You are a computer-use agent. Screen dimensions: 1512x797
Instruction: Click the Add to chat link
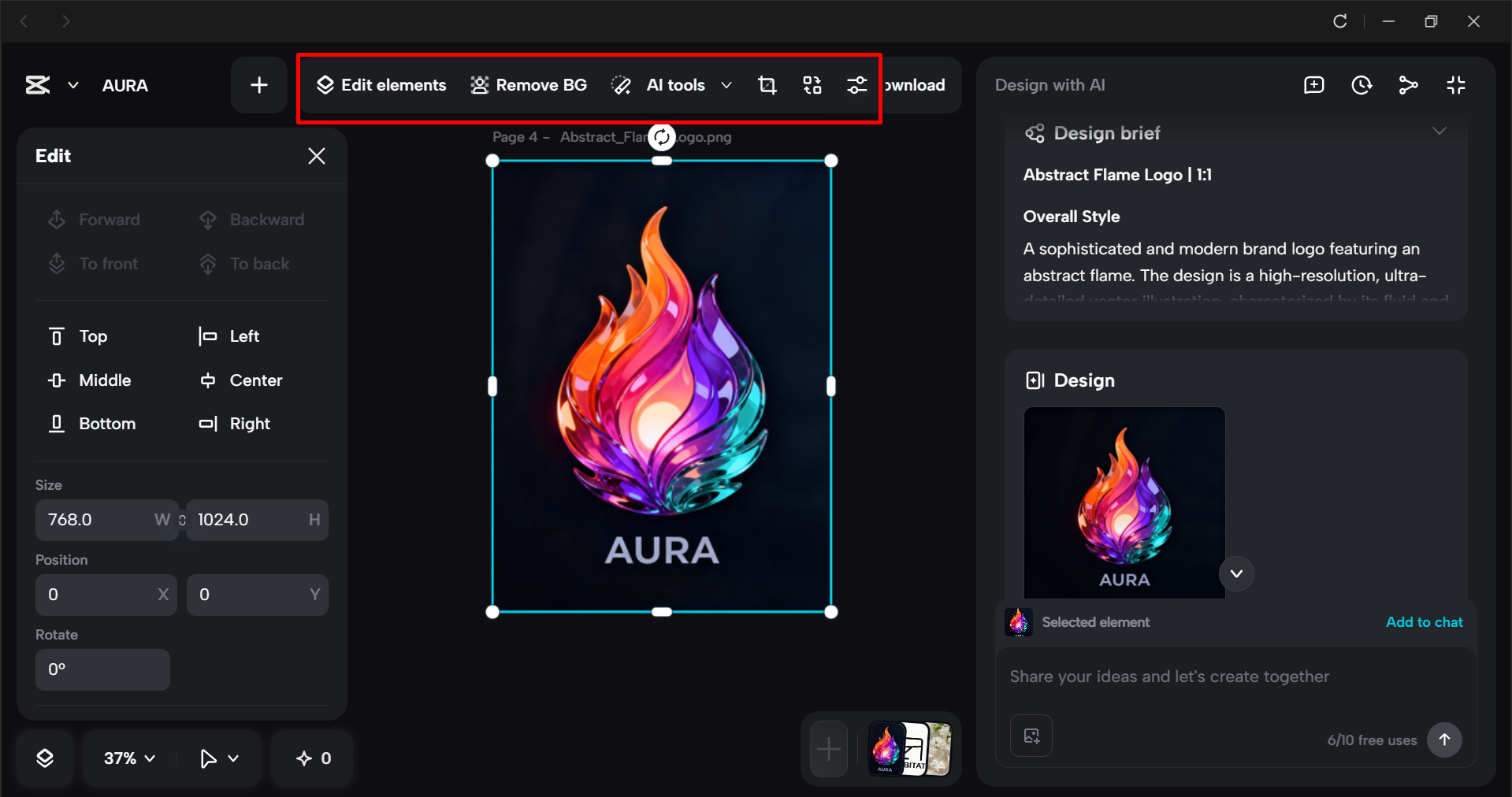[1423, 621]
